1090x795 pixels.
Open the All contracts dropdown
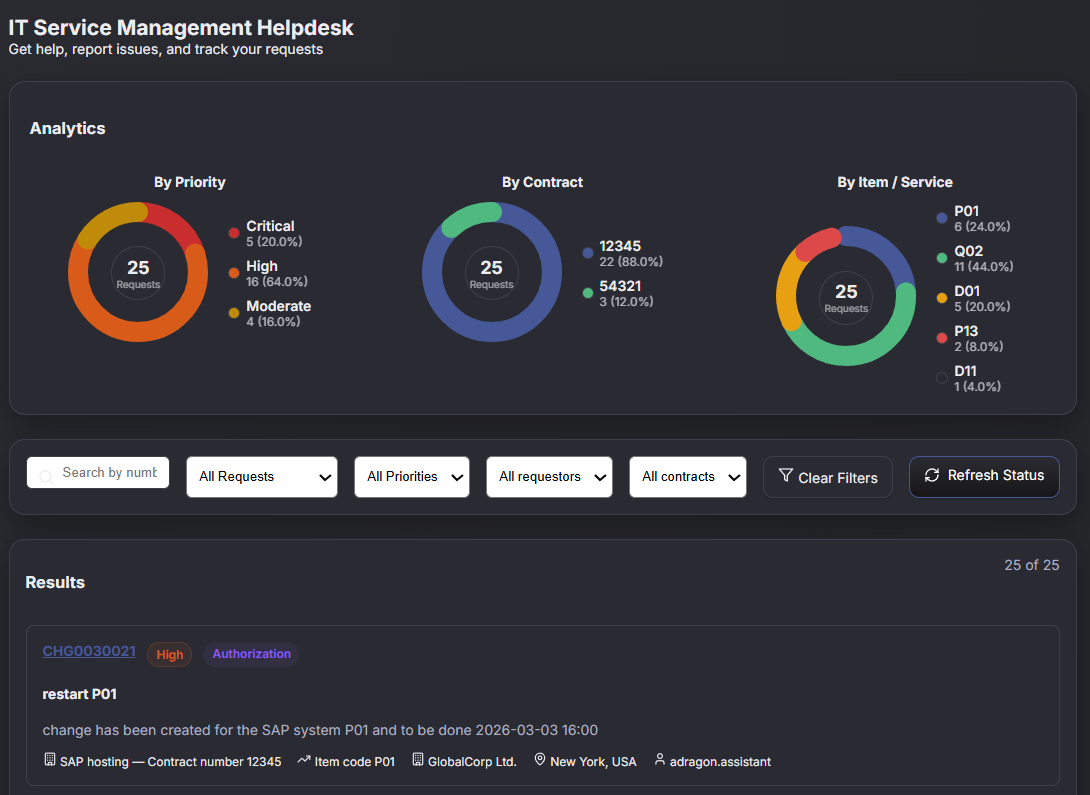(x=687, y=477)
